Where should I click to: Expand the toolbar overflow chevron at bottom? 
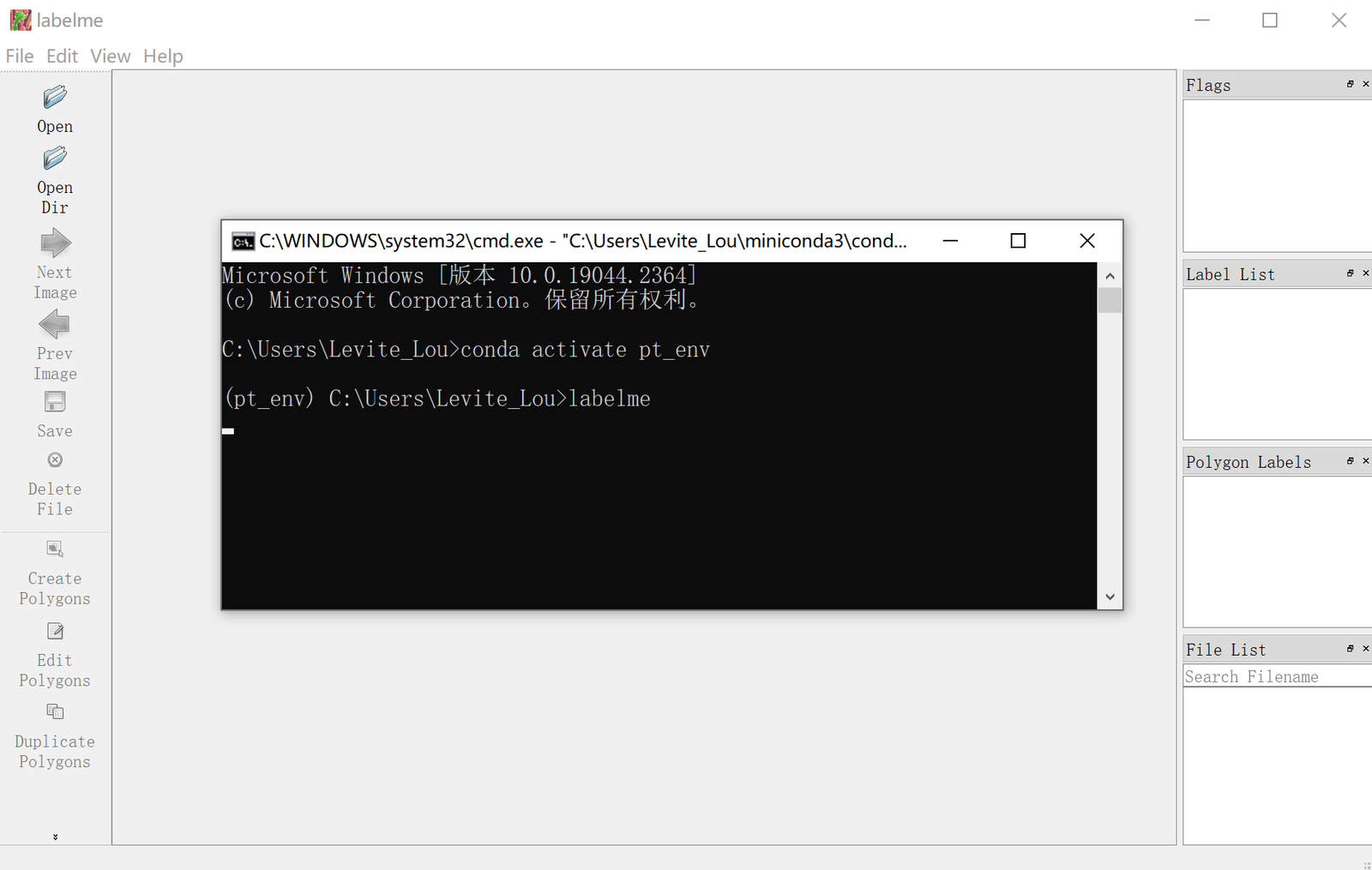point(55,837)
